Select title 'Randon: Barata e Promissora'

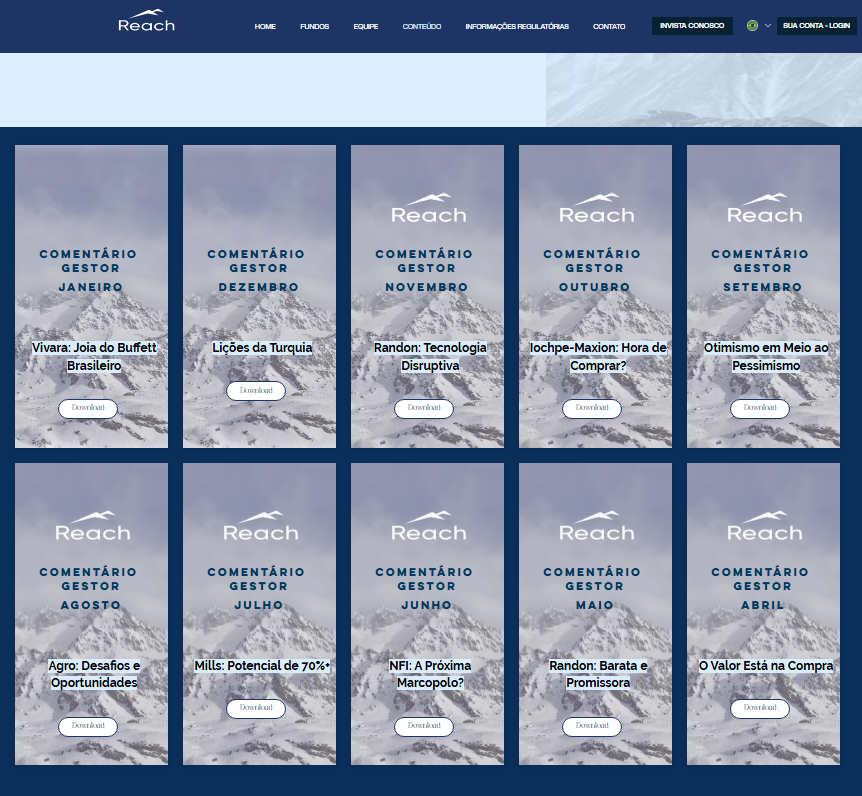click(598, 674)
